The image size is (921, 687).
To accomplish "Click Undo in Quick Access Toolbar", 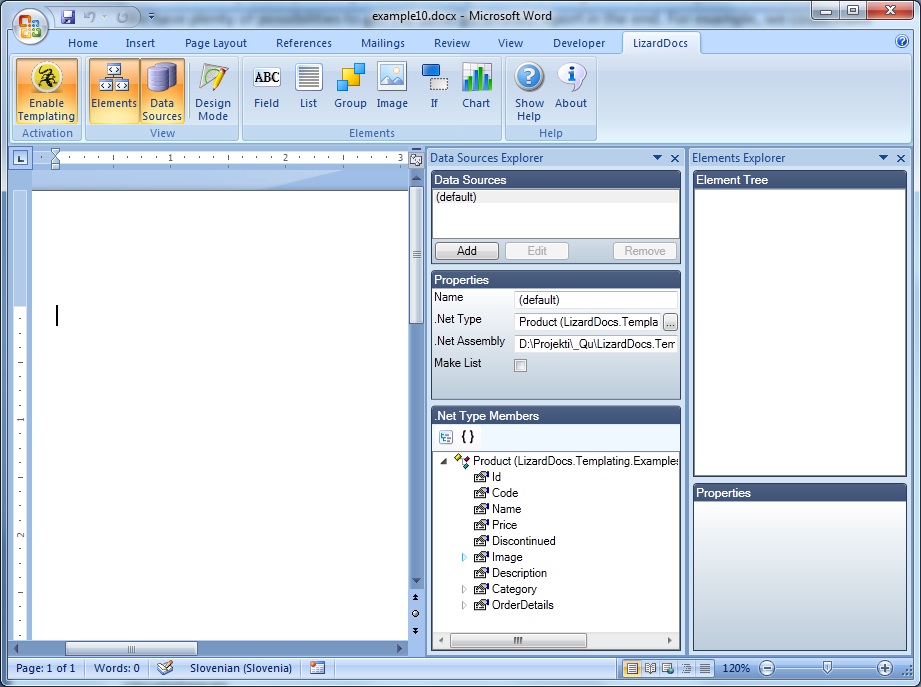I will [x=90, y=16].
